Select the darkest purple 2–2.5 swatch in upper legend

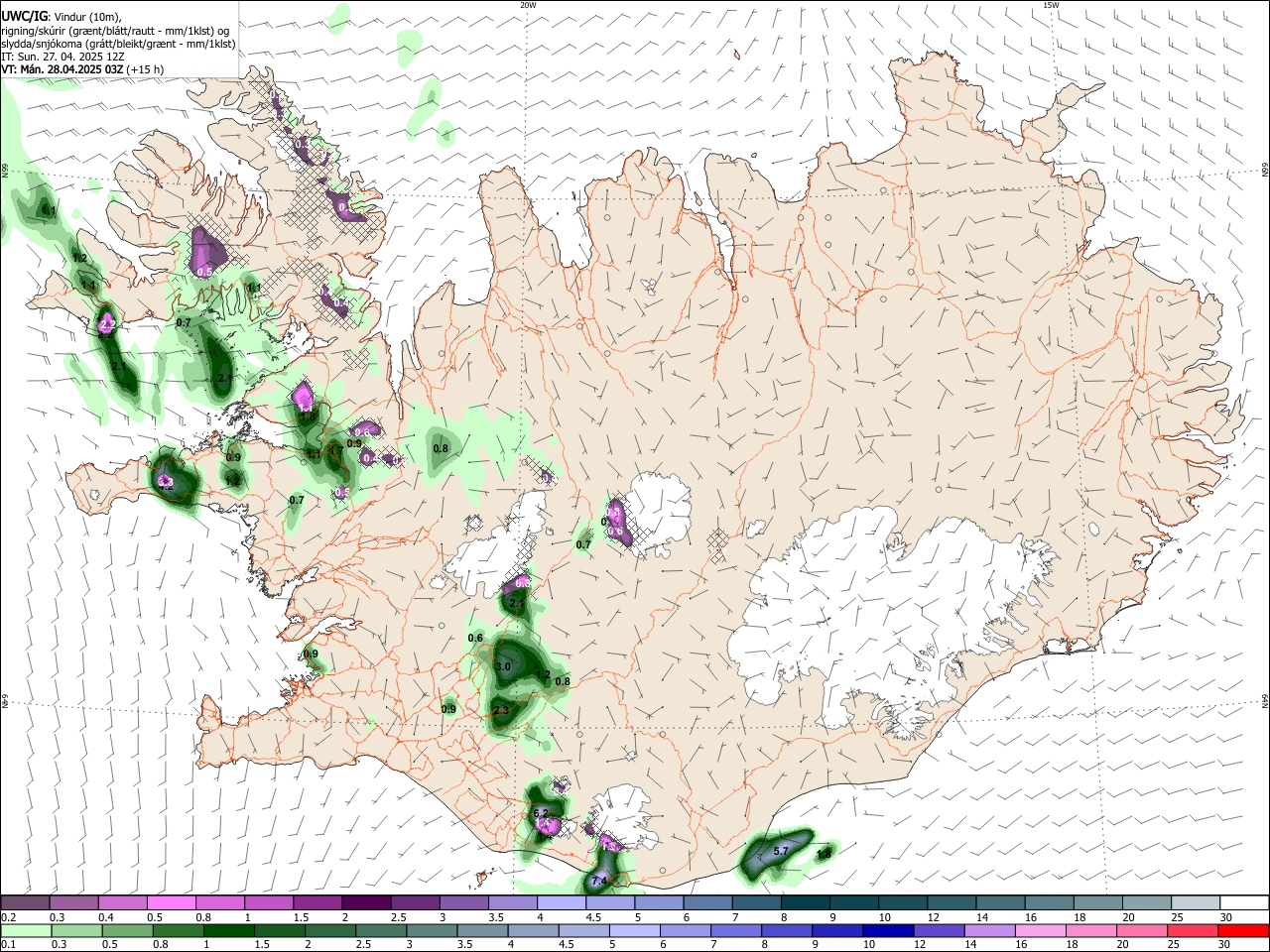(366, 902)
